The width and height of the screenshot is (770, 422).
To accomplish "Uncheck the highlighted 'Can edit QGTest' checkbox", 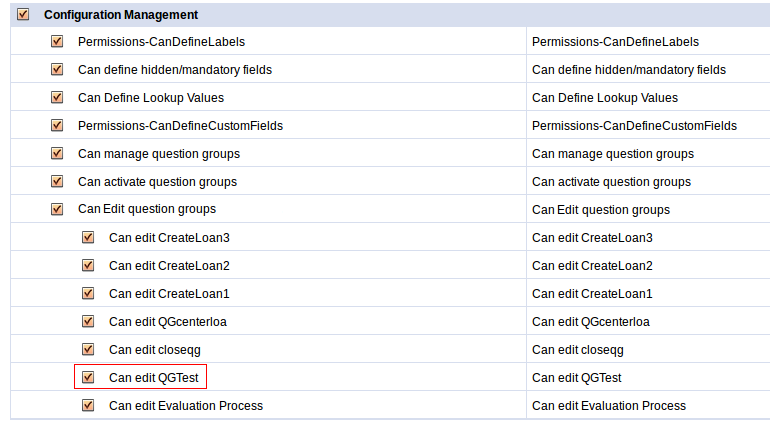I will coord(88,378).
